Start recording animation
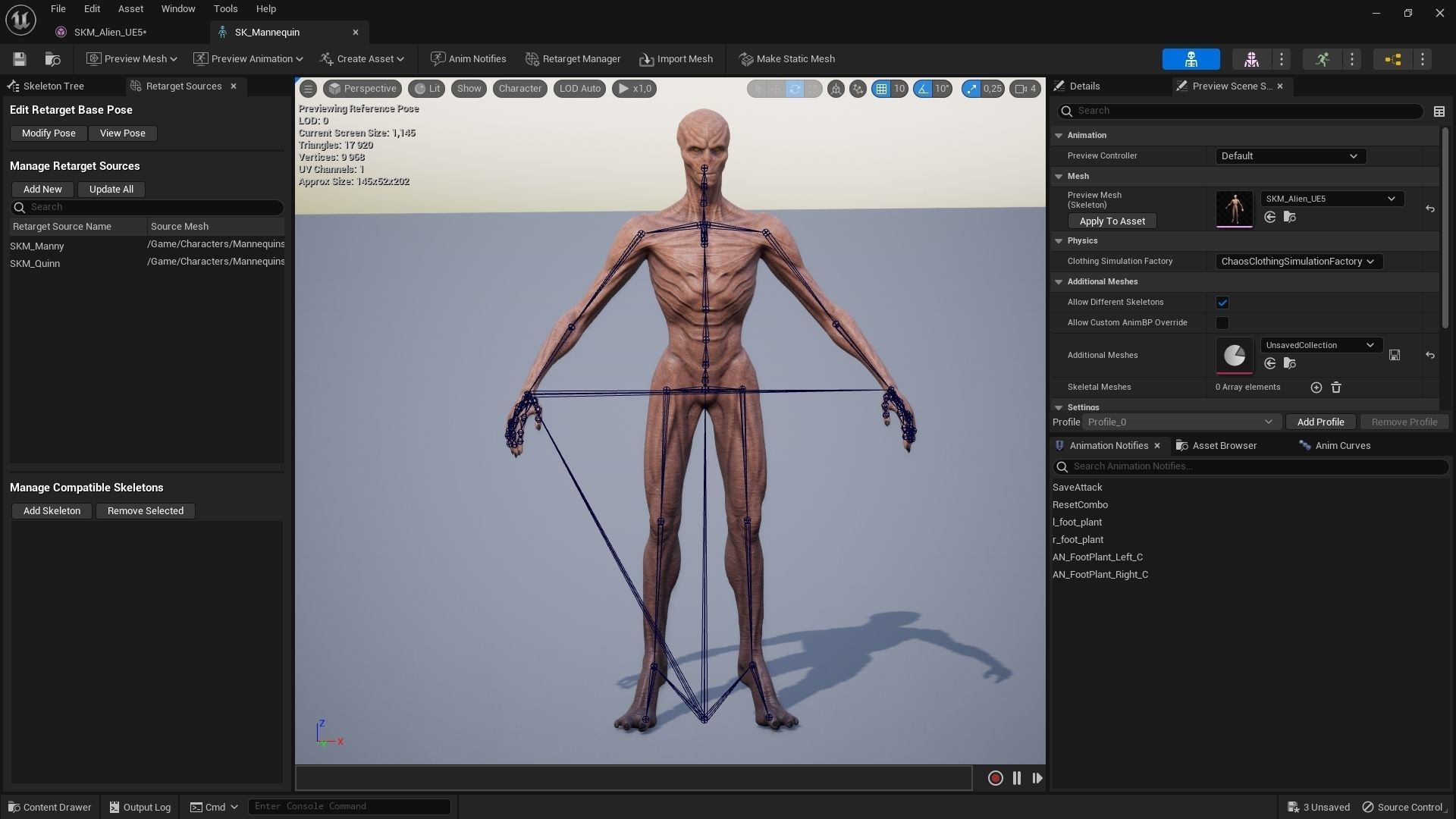 tap(995, 778)
